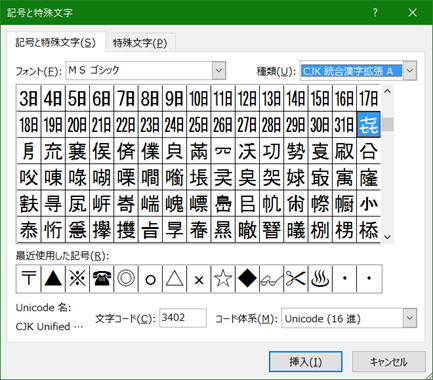Click the 文字コード character code field

pos(183,318)
